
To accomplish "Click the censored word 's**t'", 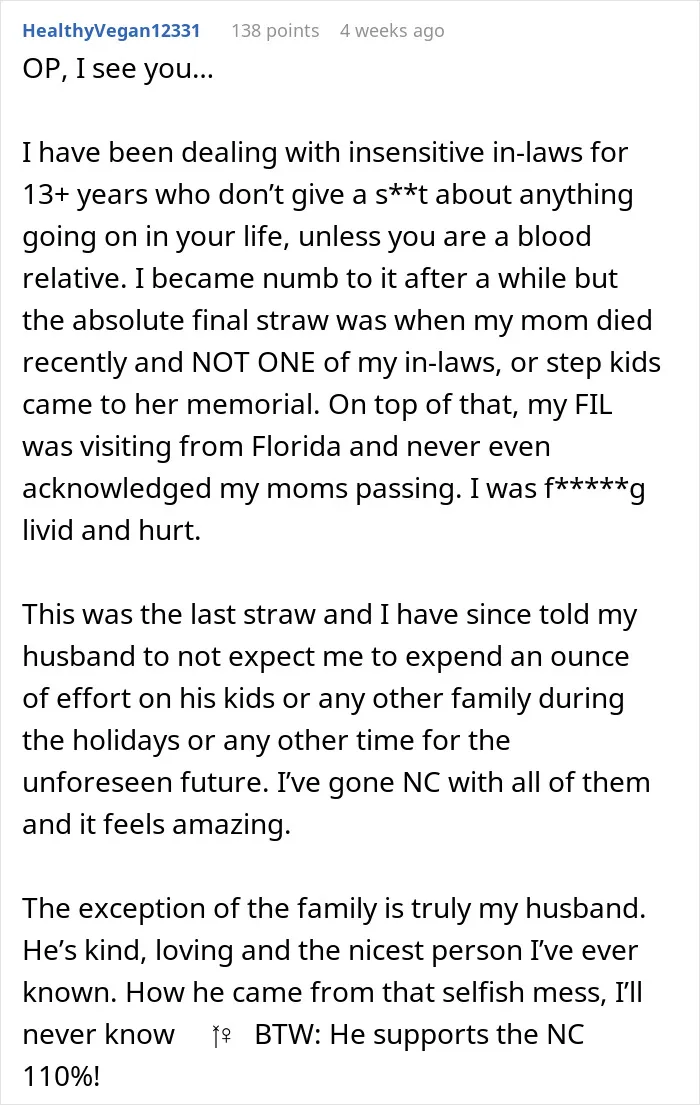I will [x=401, y=195].
